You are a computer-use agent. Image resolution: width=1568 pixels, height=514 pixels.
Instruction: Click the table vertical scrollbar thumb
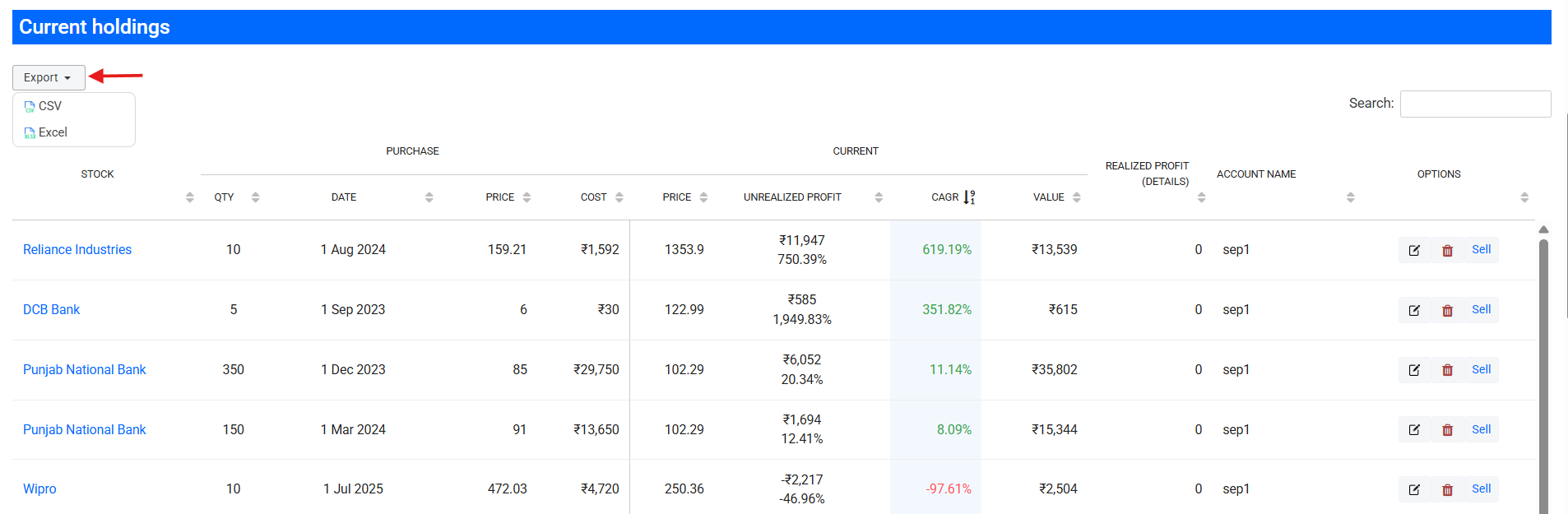(1543, 376)
